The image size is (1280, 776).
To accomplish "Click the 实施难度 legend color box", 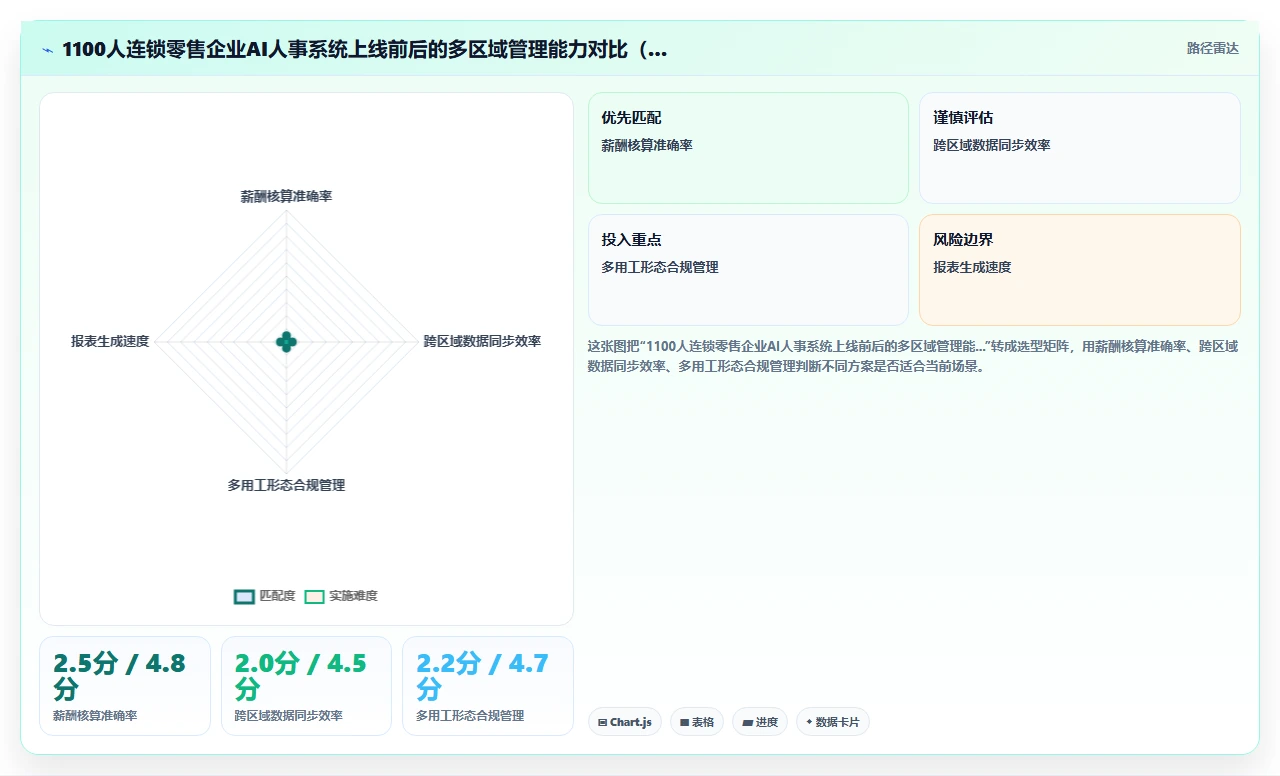I will pyautogui.click(x=314, y=596).
